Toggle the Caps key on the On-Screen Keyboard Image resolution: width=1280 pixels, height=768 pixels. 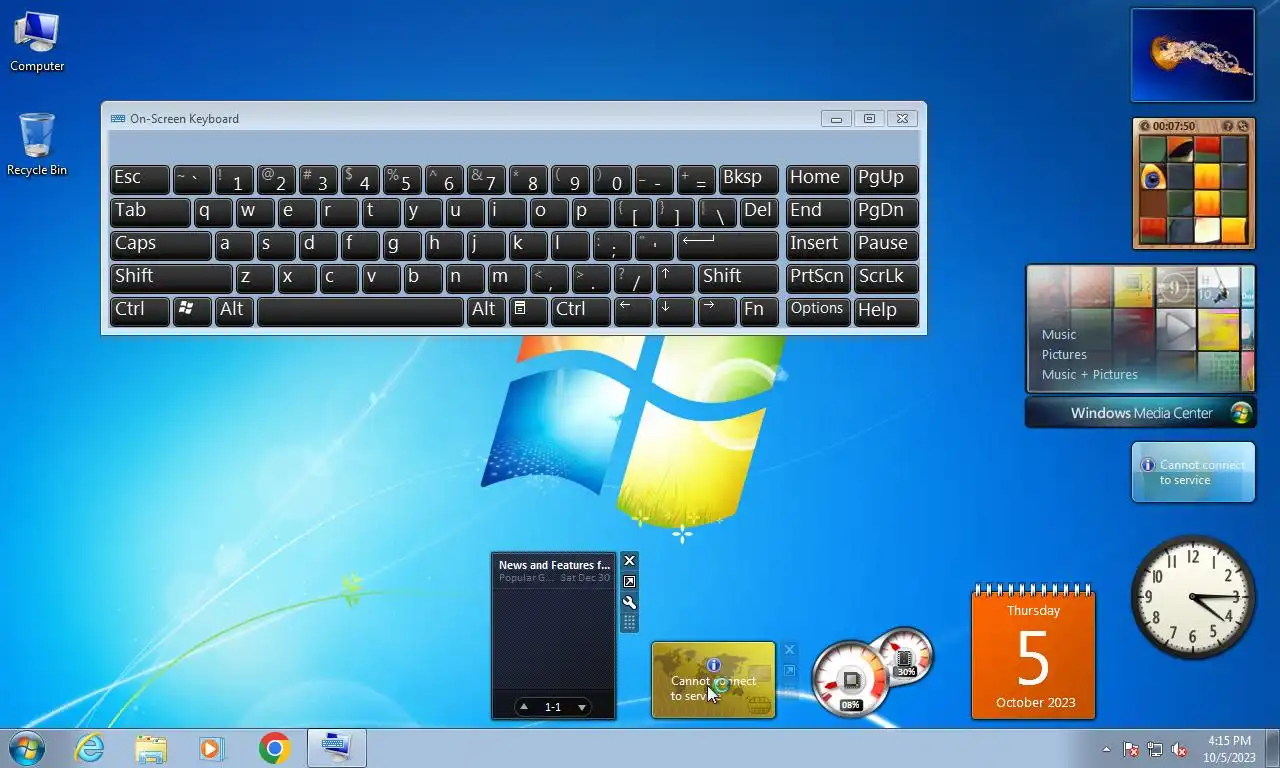tap(161, 244)
